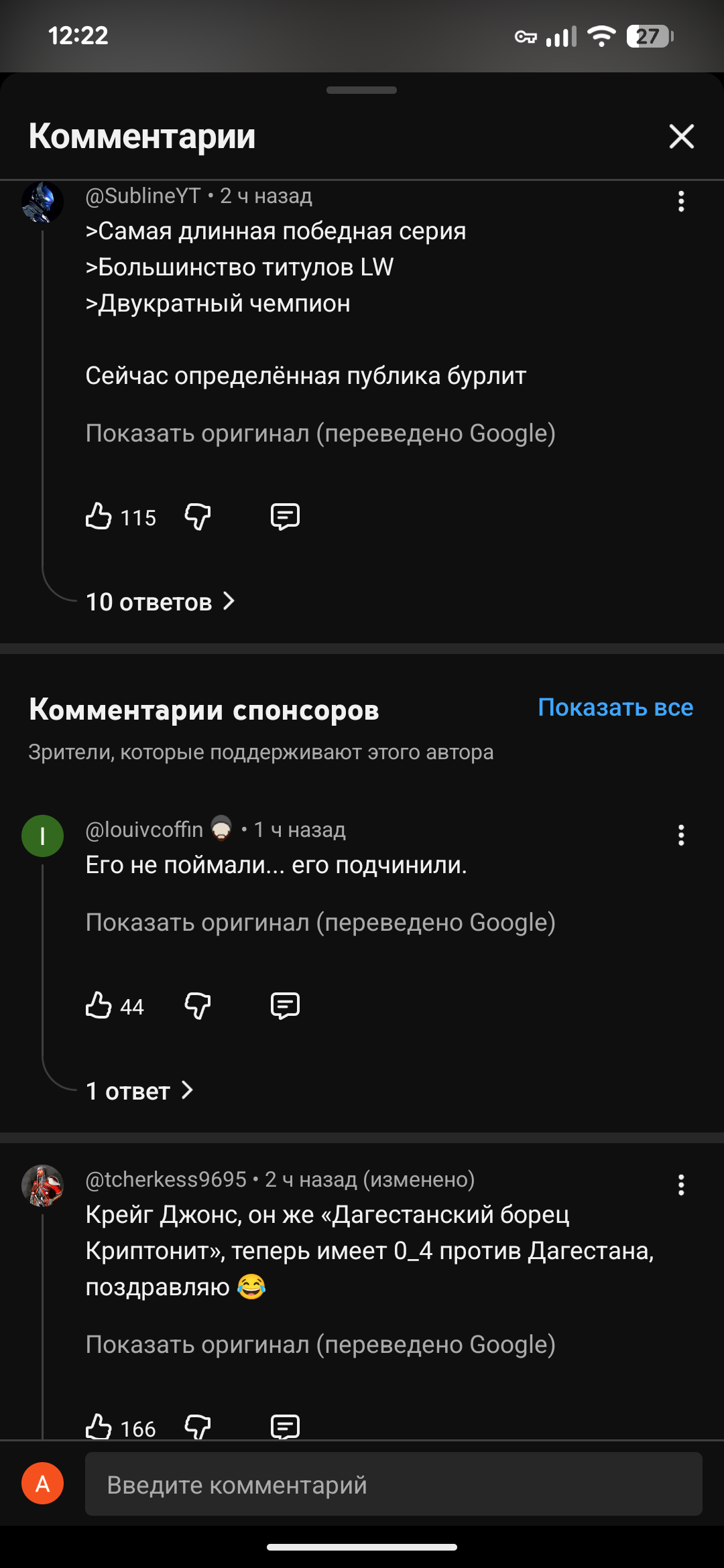
Task: Tap the comments sheet drag handle
Action: pyautogui.click(x=362, y=90)
